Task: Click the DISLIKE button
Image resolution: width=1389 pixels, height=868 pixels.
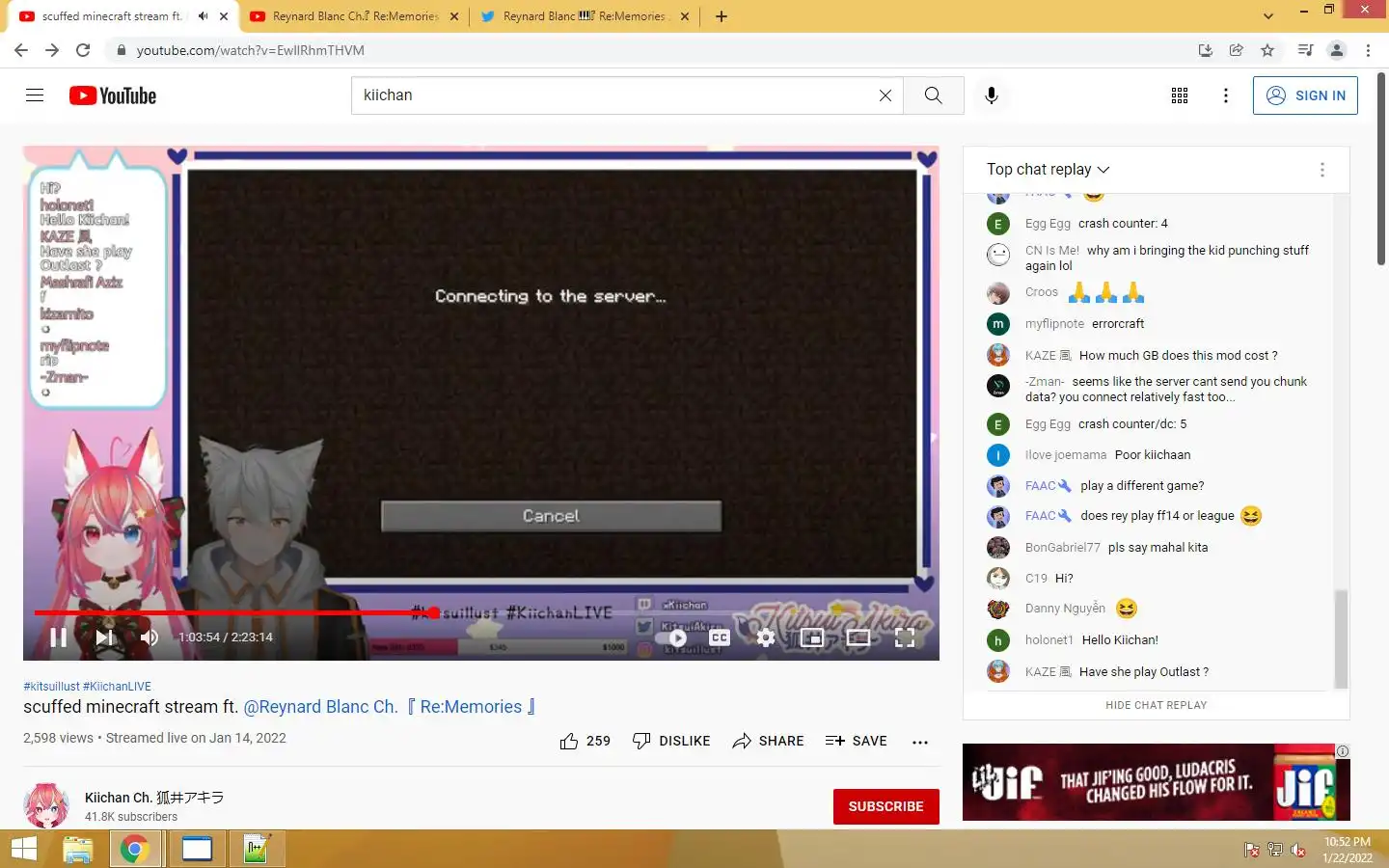Action: (671, 741)
